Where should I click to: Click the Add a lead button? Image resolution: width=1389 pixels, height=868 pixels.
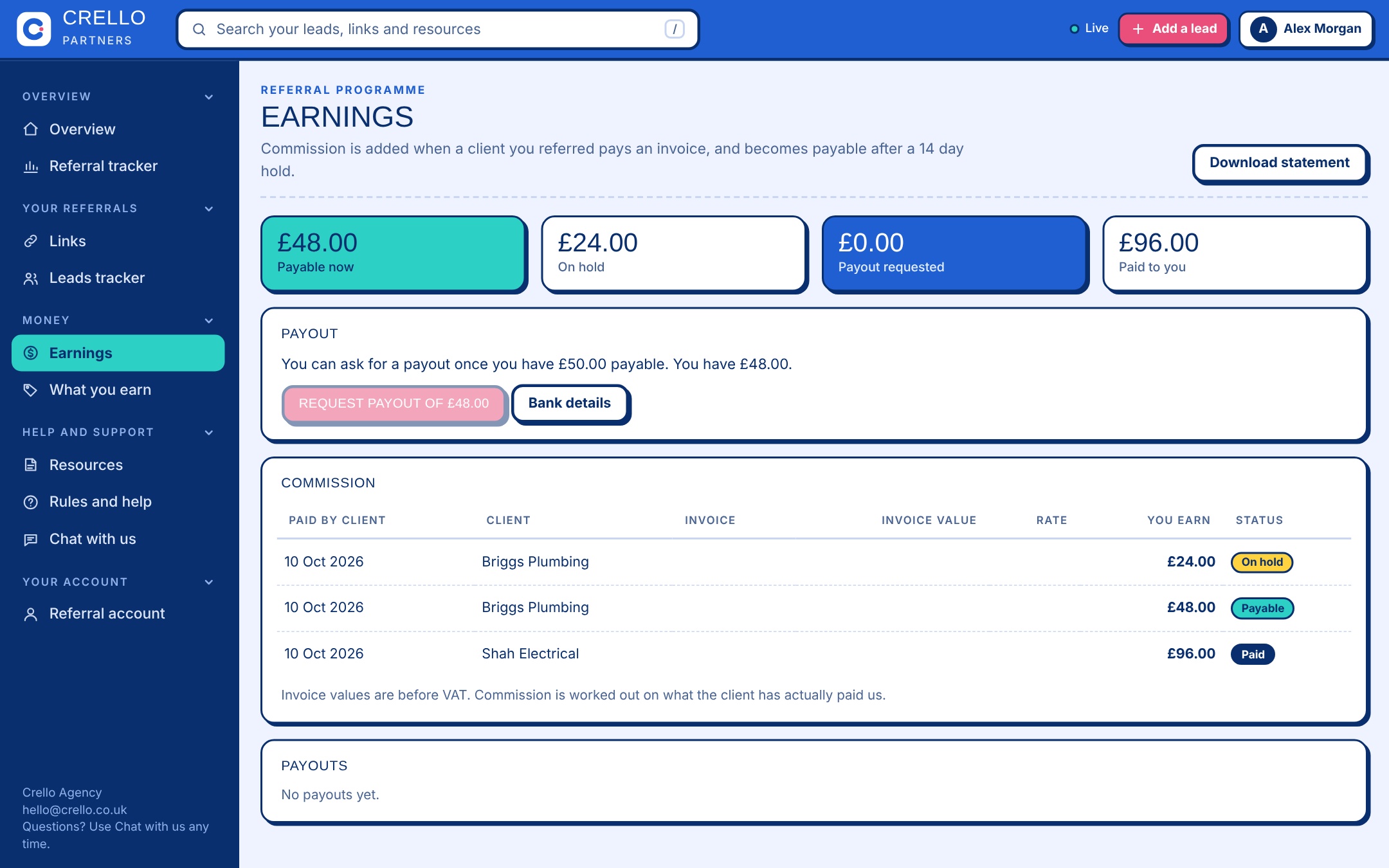[x=1174, y=29]
